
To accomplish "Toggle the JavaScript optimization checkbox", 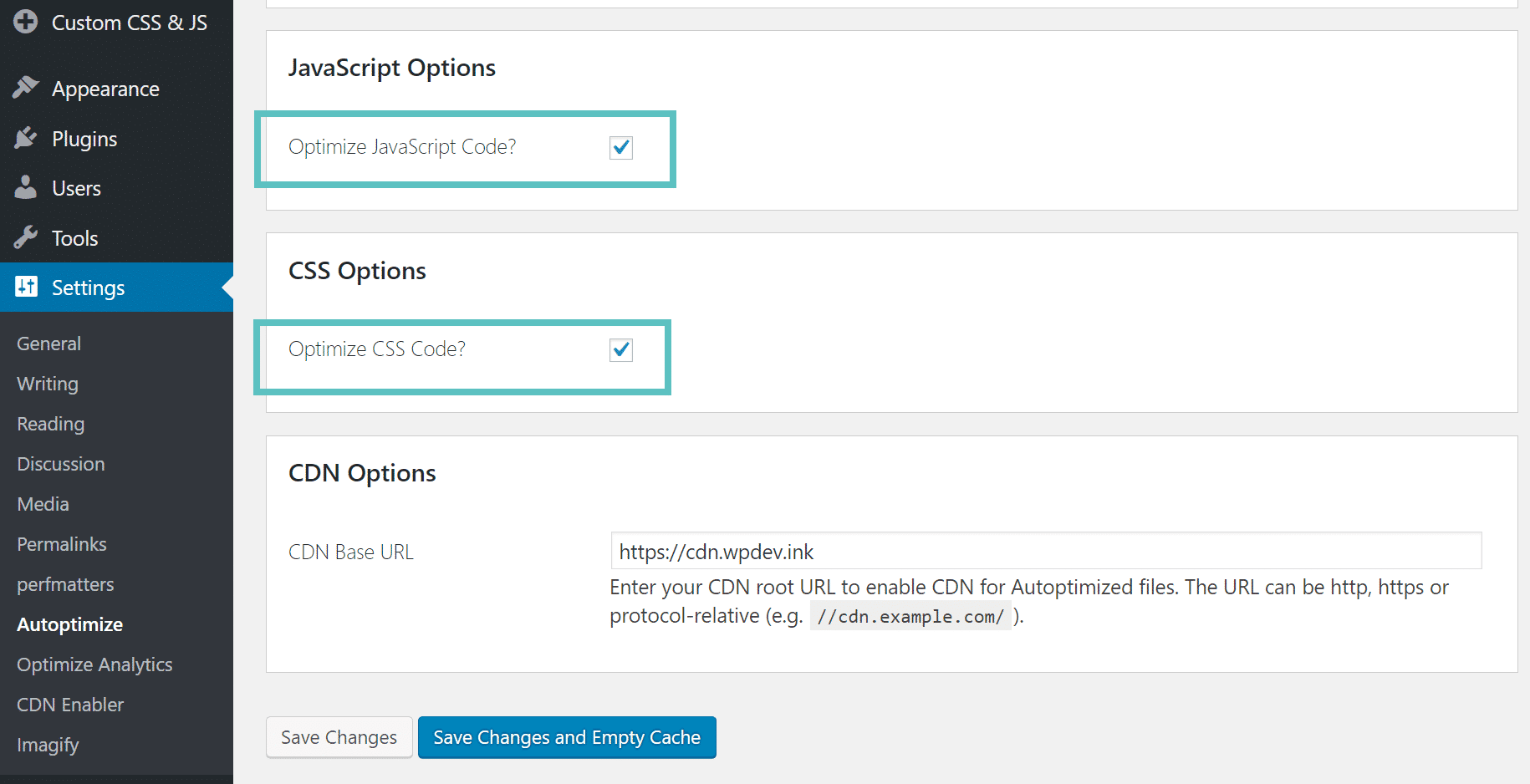I will pos(620,147).
